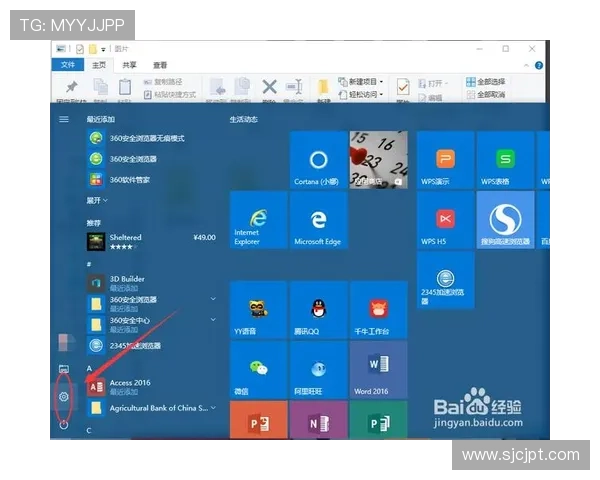
Task: Click the delete X icon in Explorer ribbon
Action: (269, 87)
